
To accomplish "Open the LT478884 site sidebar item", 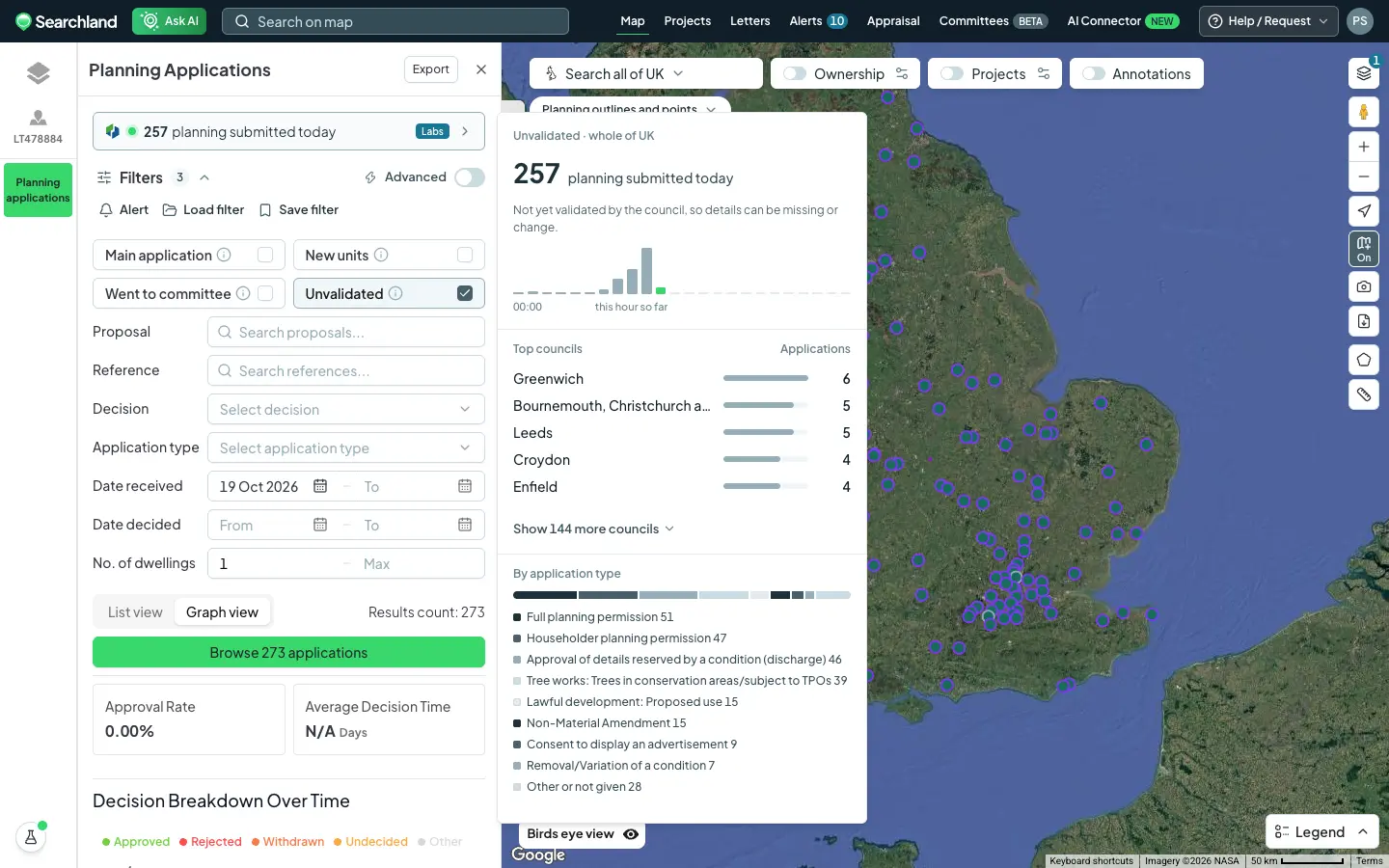I will point(38,126).
